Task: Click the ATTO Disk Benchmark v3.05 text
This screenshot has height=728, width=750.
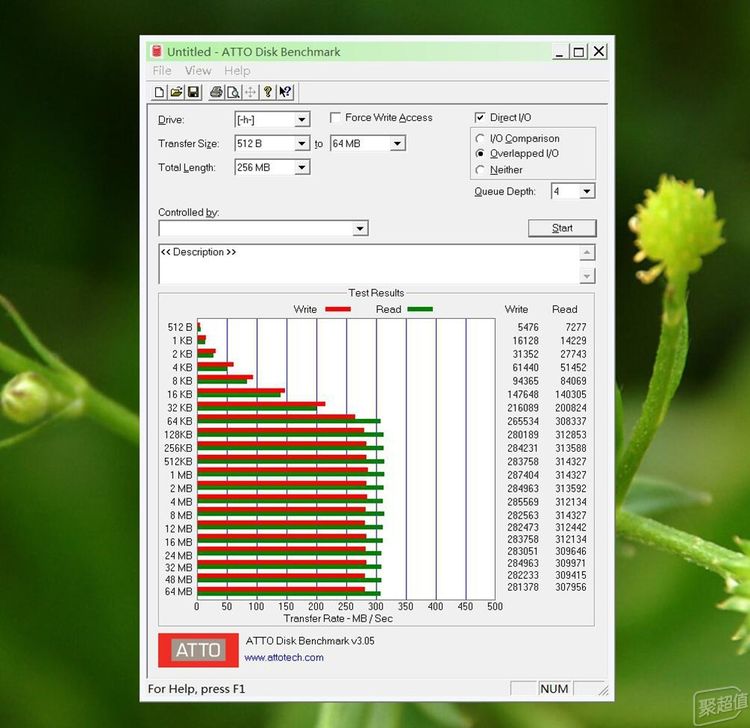Action: coord(310,641)
